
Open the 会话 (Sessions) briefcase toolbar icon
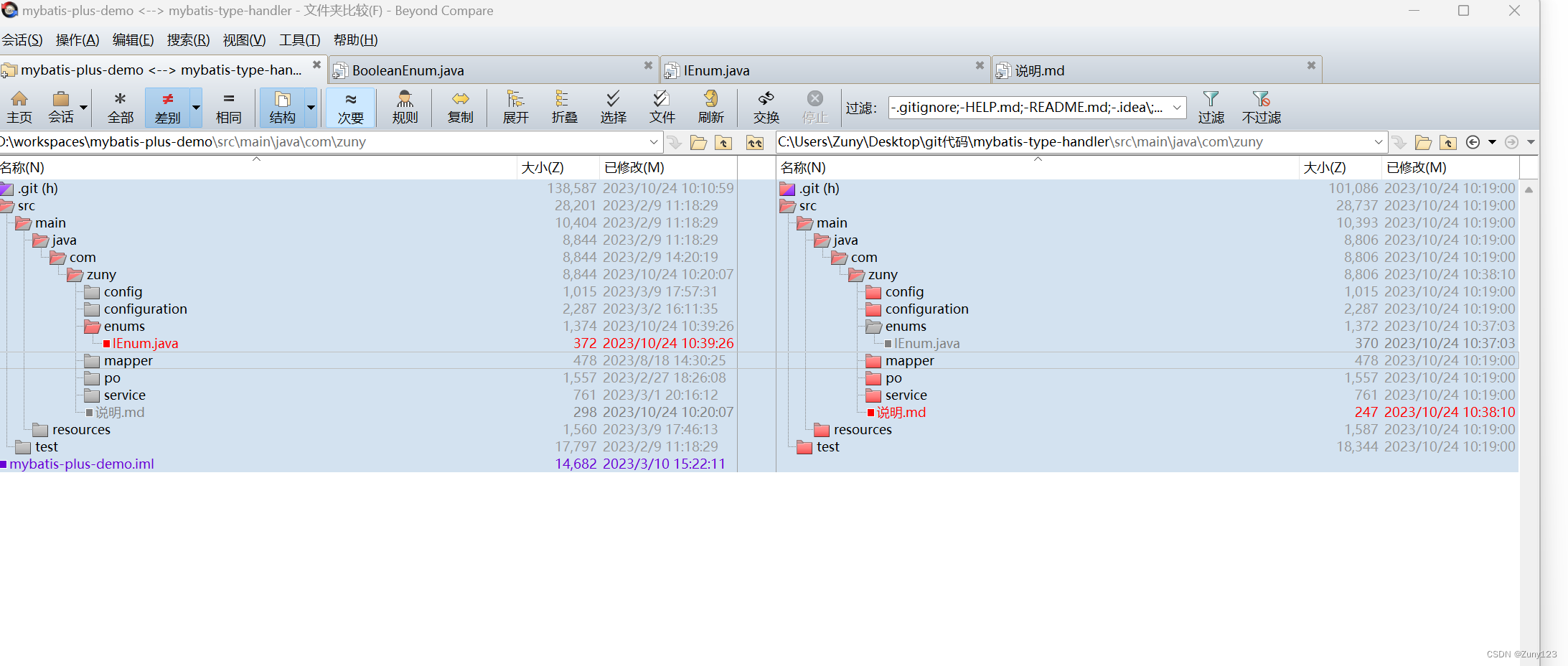61,108
